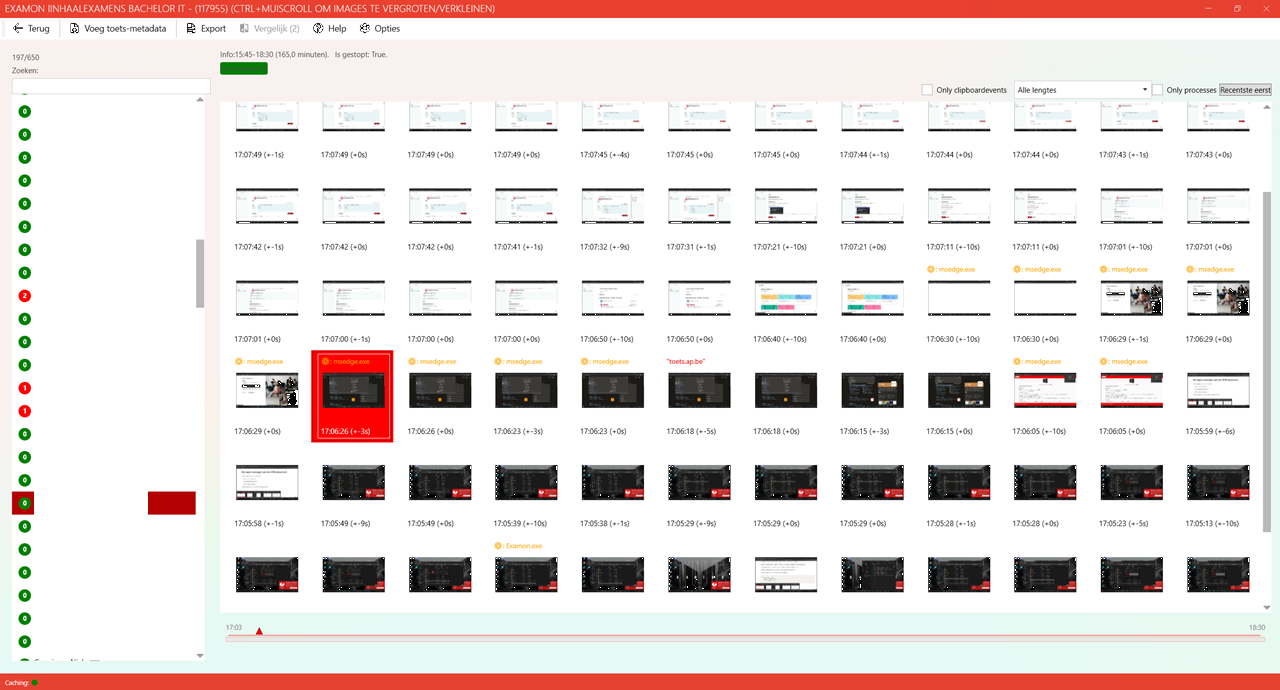Click the red badge showing 2

pyautogui.click(x=25, y=296)
